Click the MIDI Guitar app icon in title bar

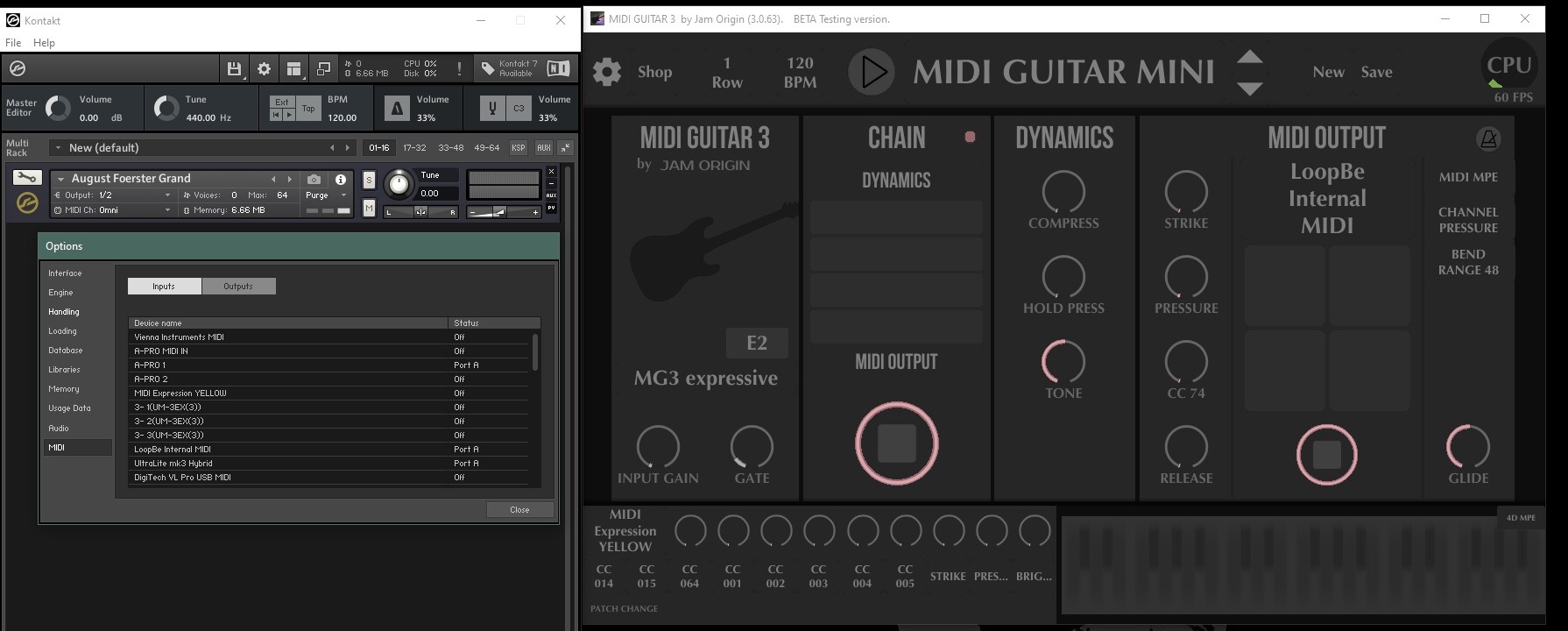tap(597, 18)
